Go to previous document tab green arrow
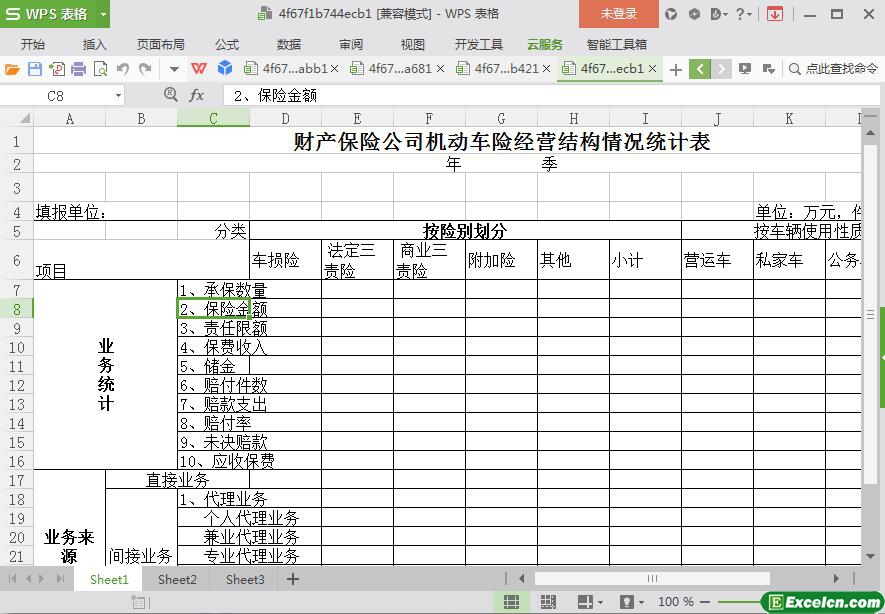885x614 pixels. 700,69
